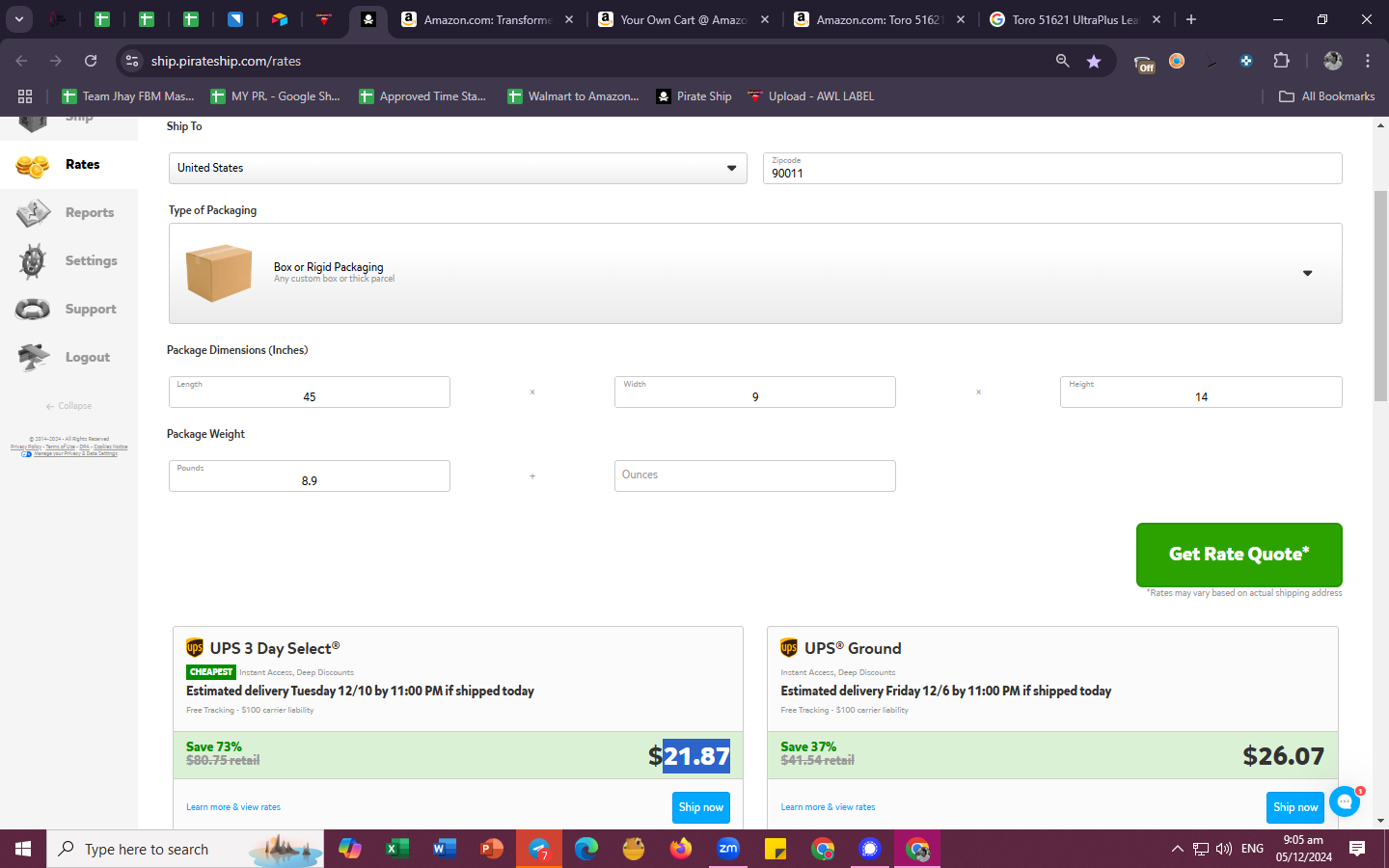Screen dimensions: 1389x868
Task: Open the Reports menu item
Action: pos(90,213)
